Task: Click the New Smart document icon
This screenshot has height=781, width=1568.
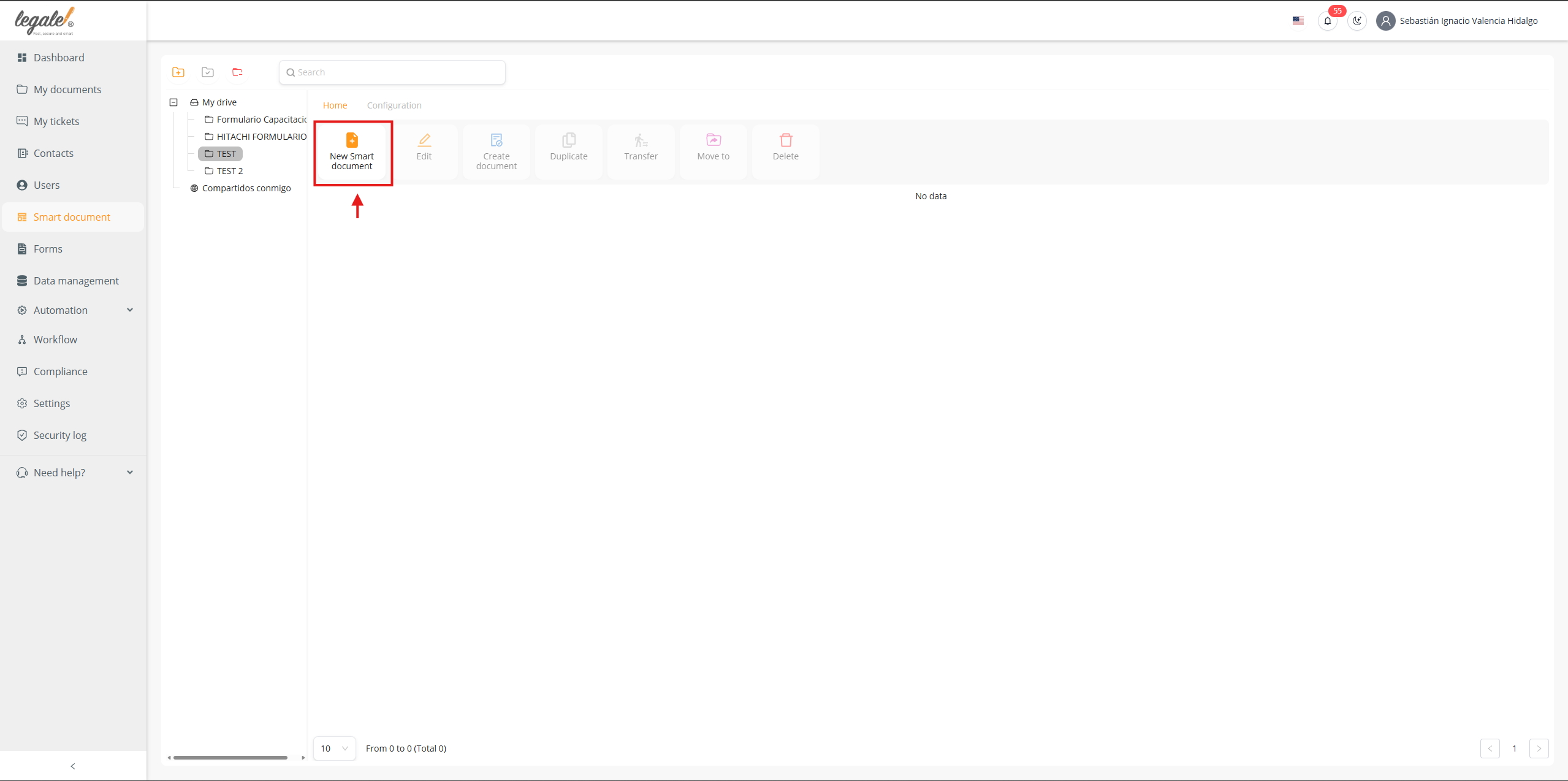Action: (352, 140)
